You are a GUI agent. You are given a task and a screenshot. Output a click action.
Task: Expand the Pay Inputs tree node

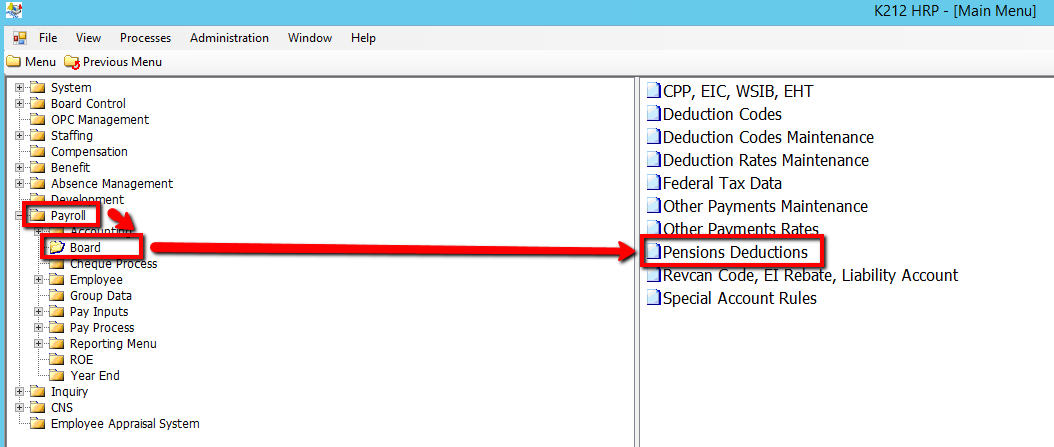click(39, 312)
